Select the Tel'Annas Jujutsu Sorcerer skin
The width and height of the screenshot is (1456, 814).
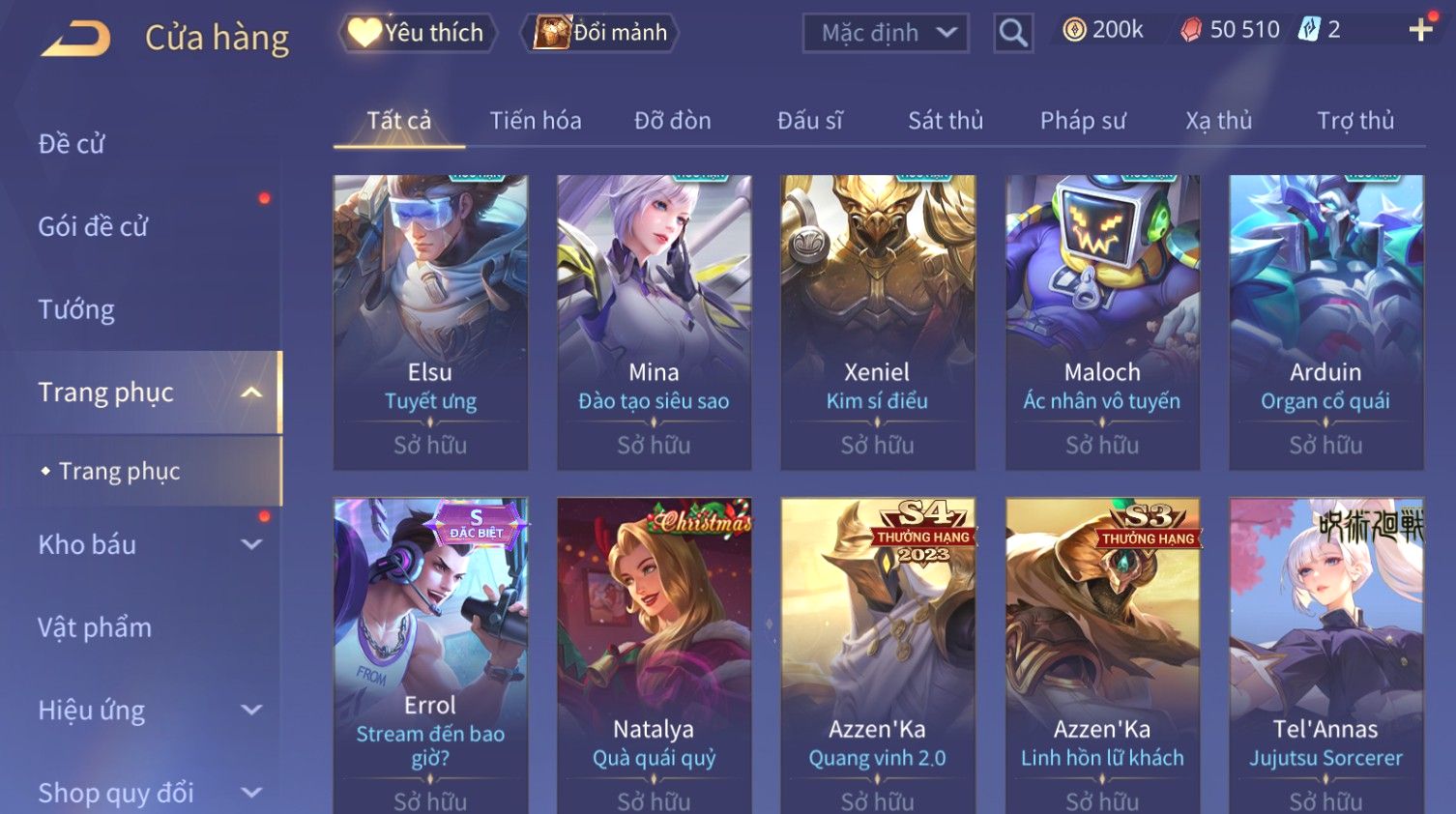pos(1325,655)
